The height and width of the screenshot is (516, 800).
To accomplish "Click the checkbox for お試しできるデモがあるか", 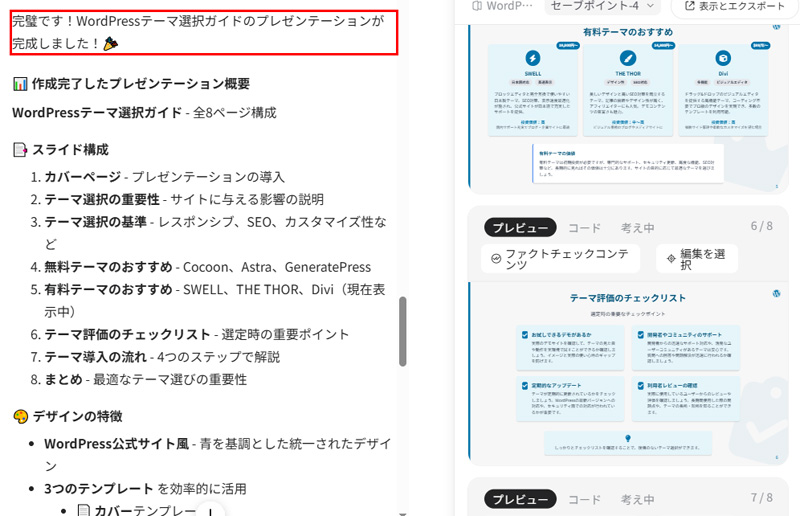I will pyautogui.click(x=524, y=335).
